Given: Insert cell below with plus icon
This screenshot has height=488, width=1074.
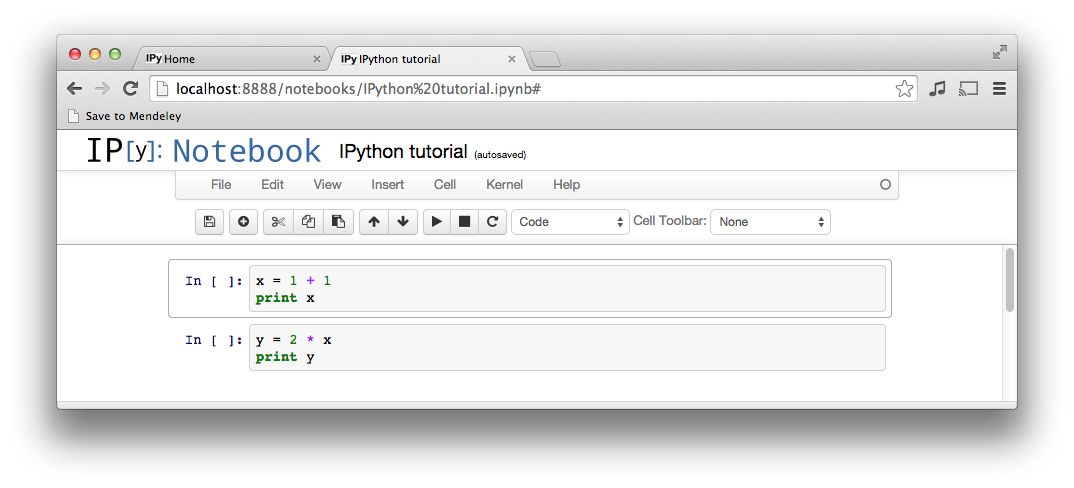Looking at the screenshot, I should coord(243,222).
